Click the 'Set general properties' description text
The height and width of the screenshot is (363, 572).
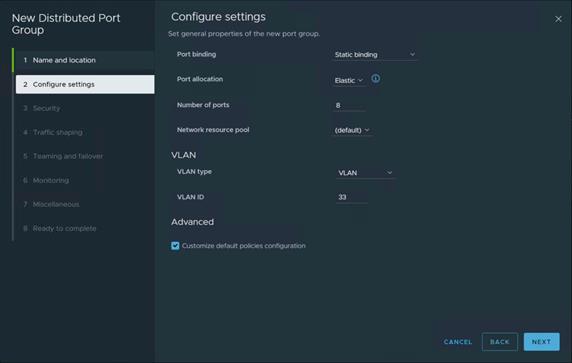pyautogui.click(x=244, y=34)
